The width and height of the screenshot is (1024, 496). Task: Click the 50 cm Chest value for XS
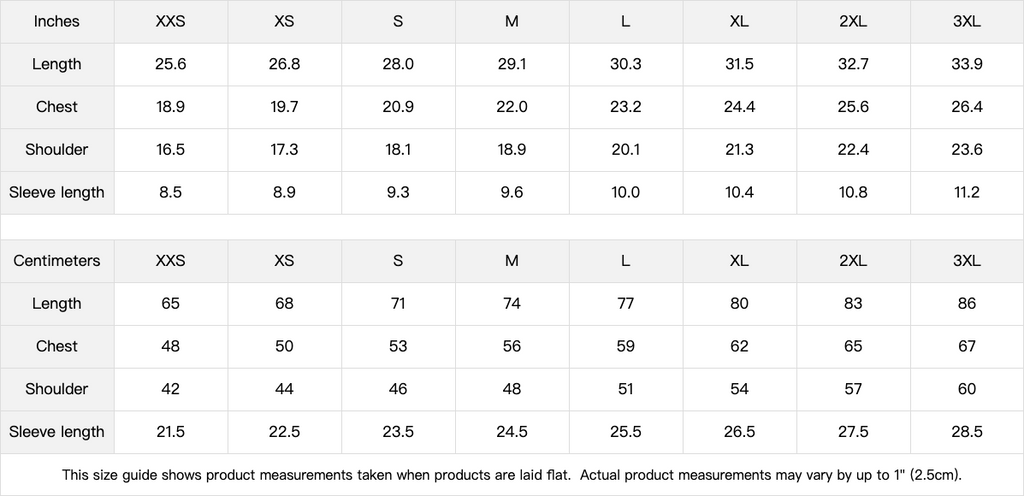tap(284, 346)
